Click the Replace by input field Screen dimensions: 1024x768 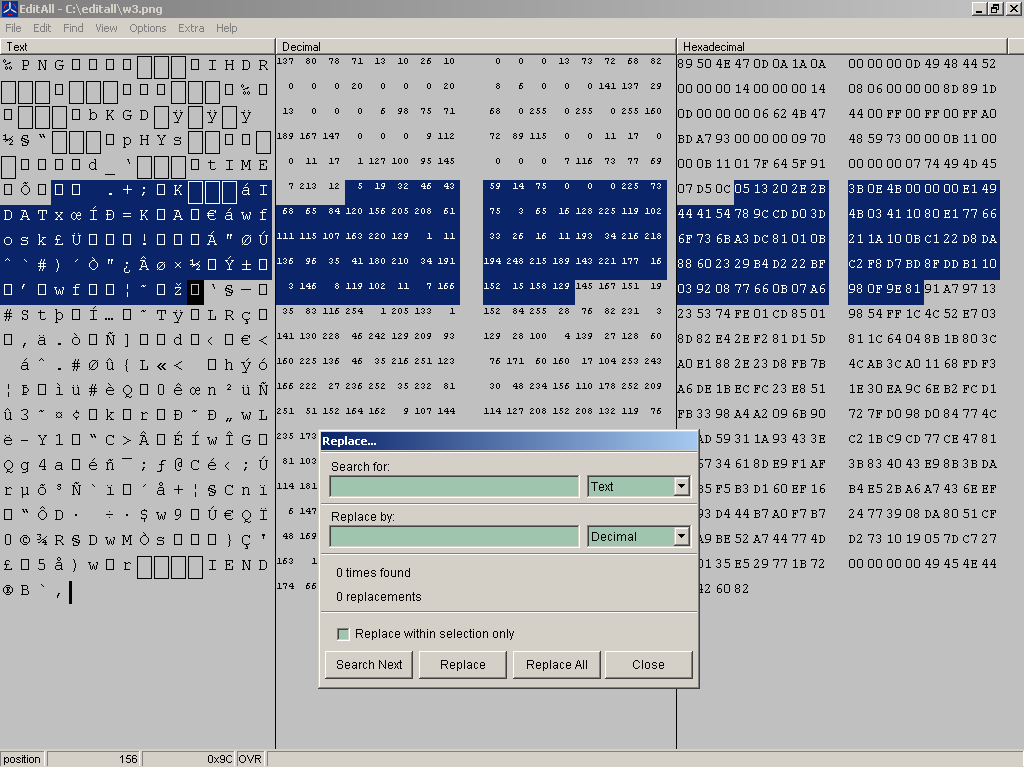coord(454,537)
